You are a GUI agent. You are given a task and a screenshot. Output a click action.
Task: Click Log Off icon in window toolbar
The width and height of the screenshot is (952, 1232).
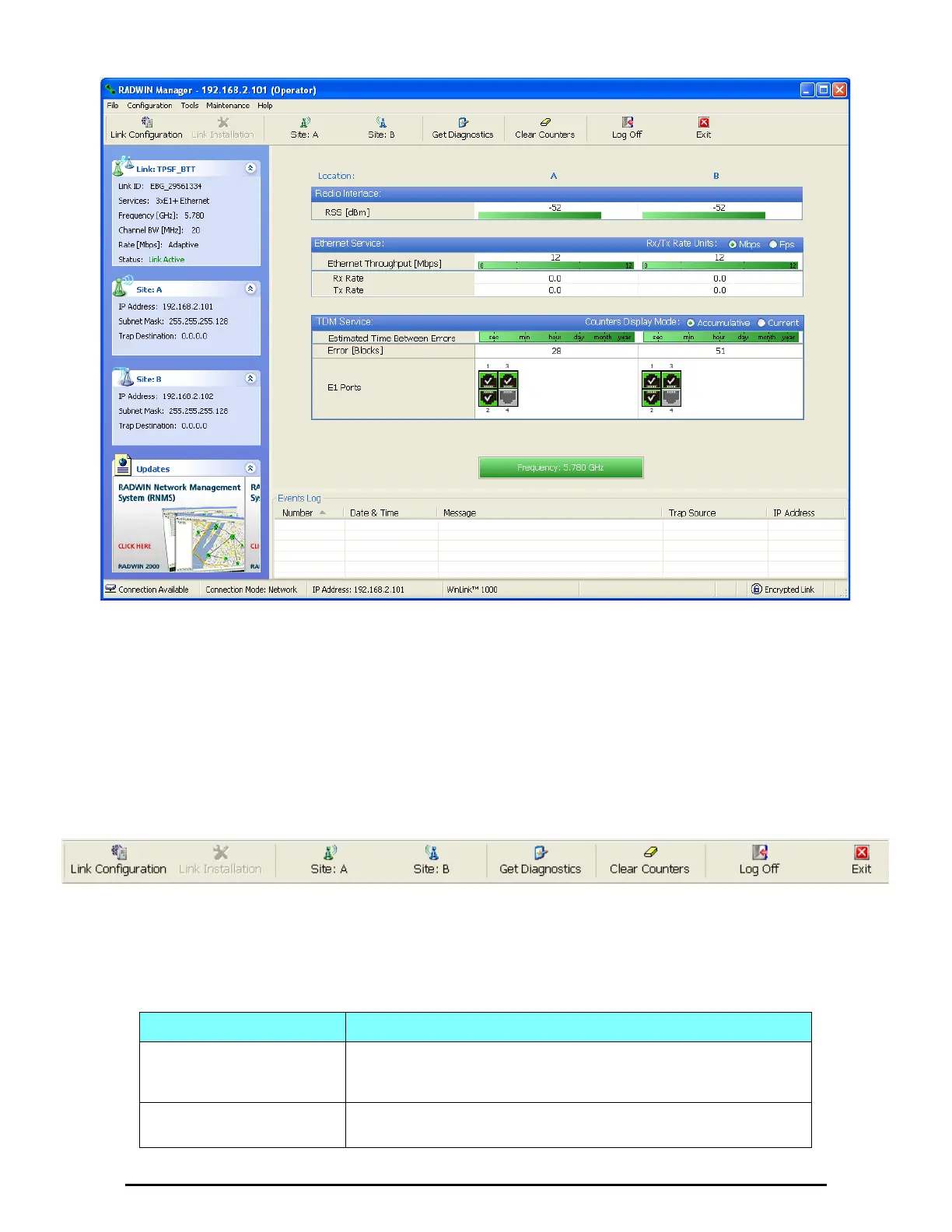(627, 122)
